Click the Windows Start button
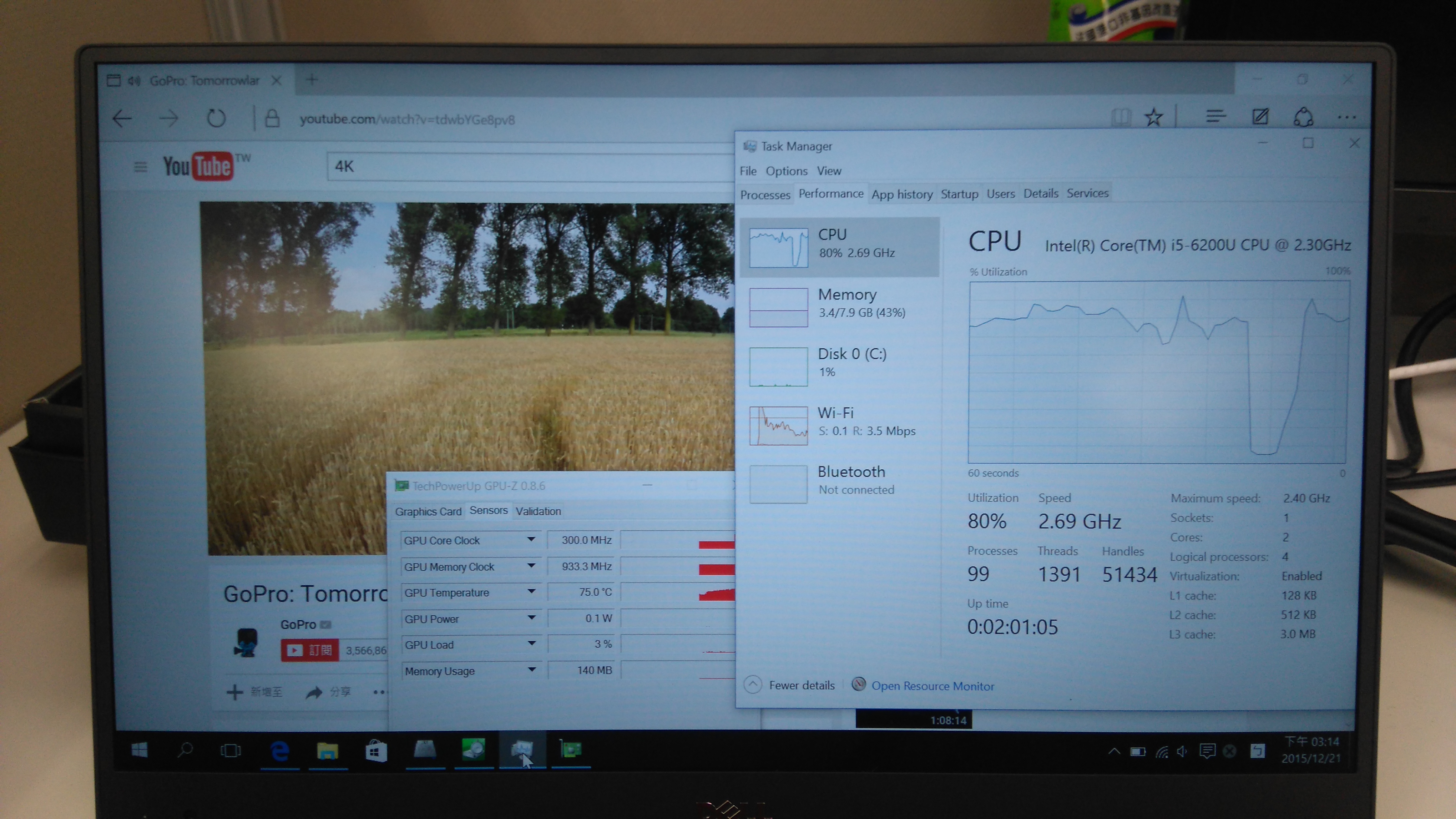This screenshot has height=819, width=1456. click(x=139, y=751)
